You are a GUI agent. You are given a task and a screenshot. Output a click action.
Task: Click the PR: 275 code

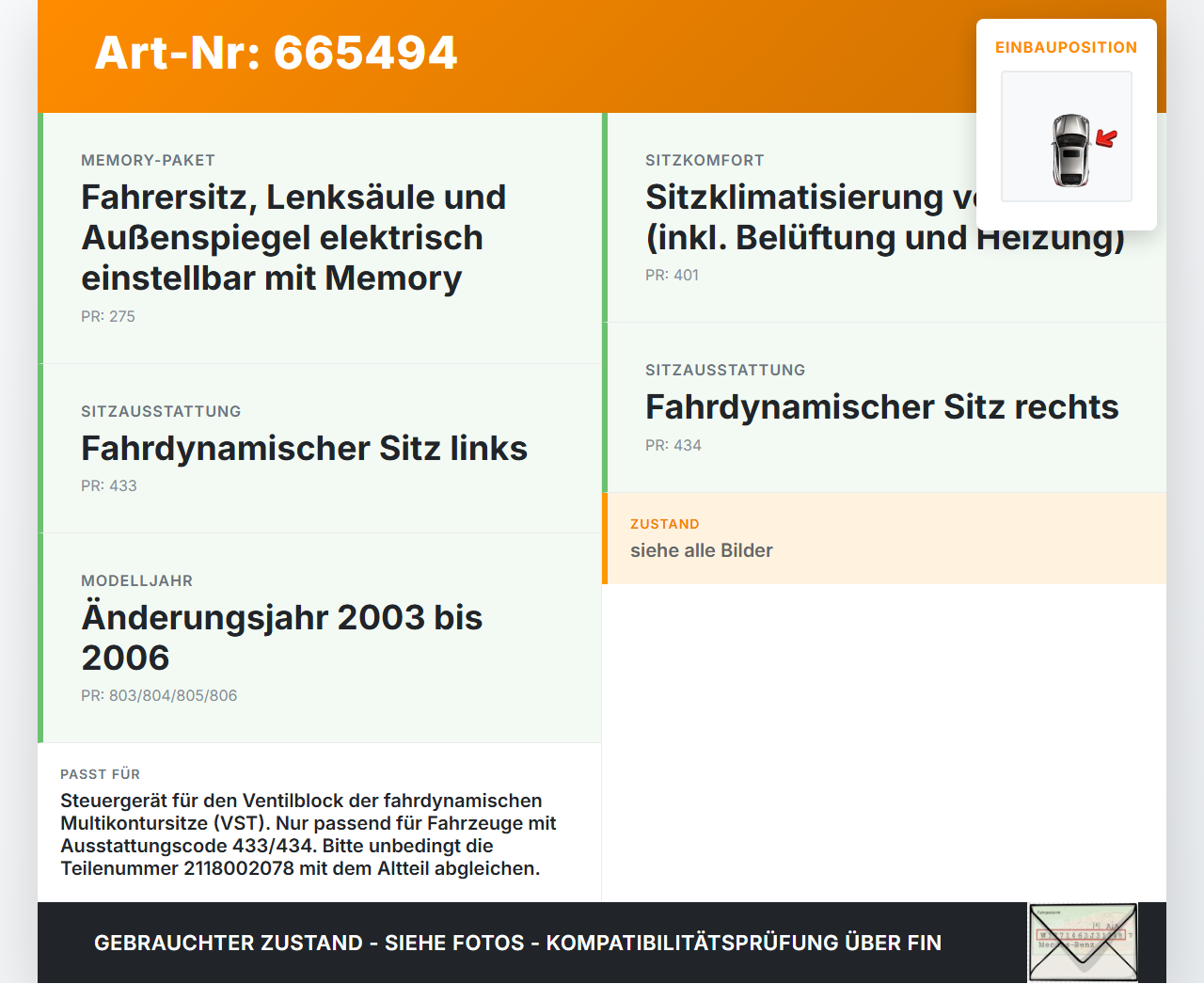108,317
